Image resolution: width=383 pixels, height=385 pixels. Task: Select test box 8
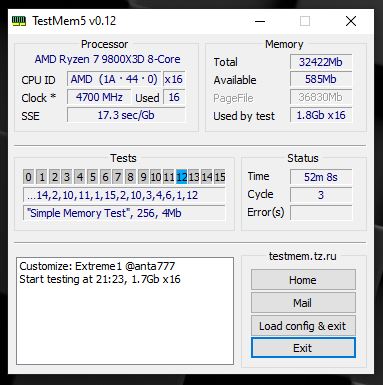tap(130, 177)
